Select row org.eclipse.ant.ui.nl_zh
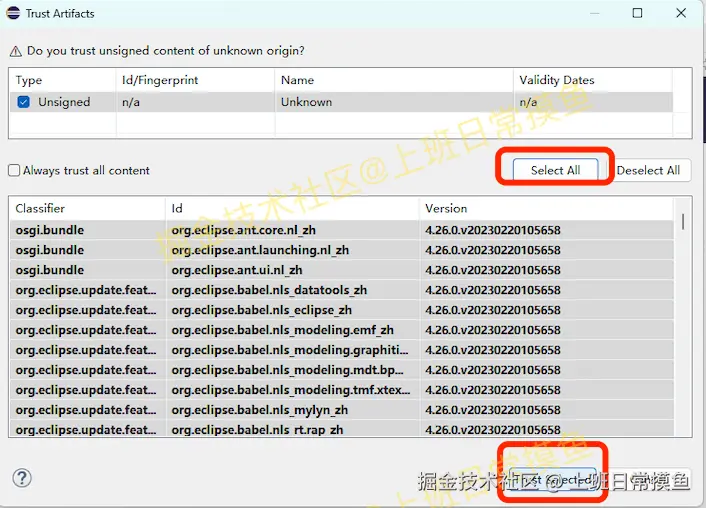706x508 pixels. (341, 270)
